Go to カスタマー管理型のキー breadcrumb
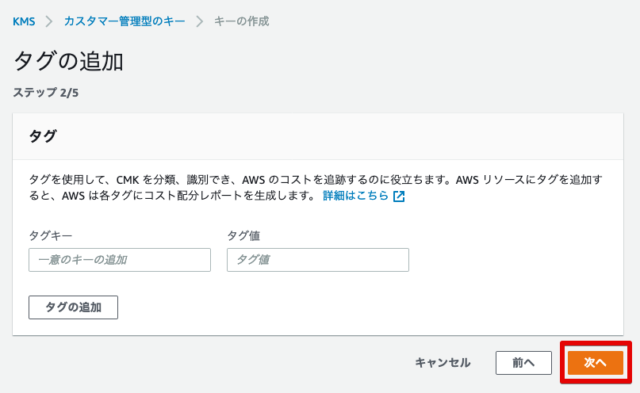 click(124, 21)
